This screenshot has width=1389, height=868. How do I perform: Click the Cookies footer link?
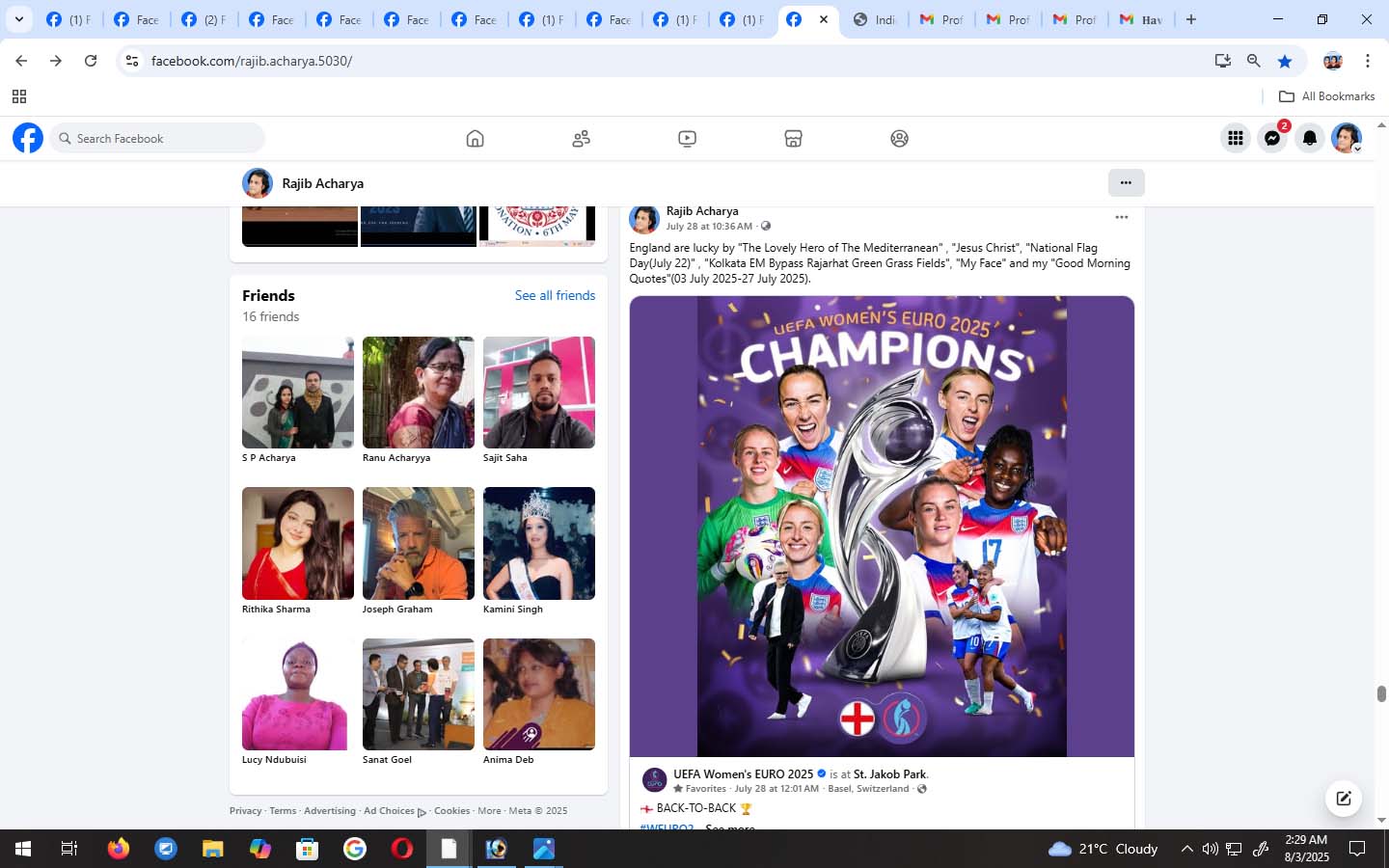click(451, 811)
